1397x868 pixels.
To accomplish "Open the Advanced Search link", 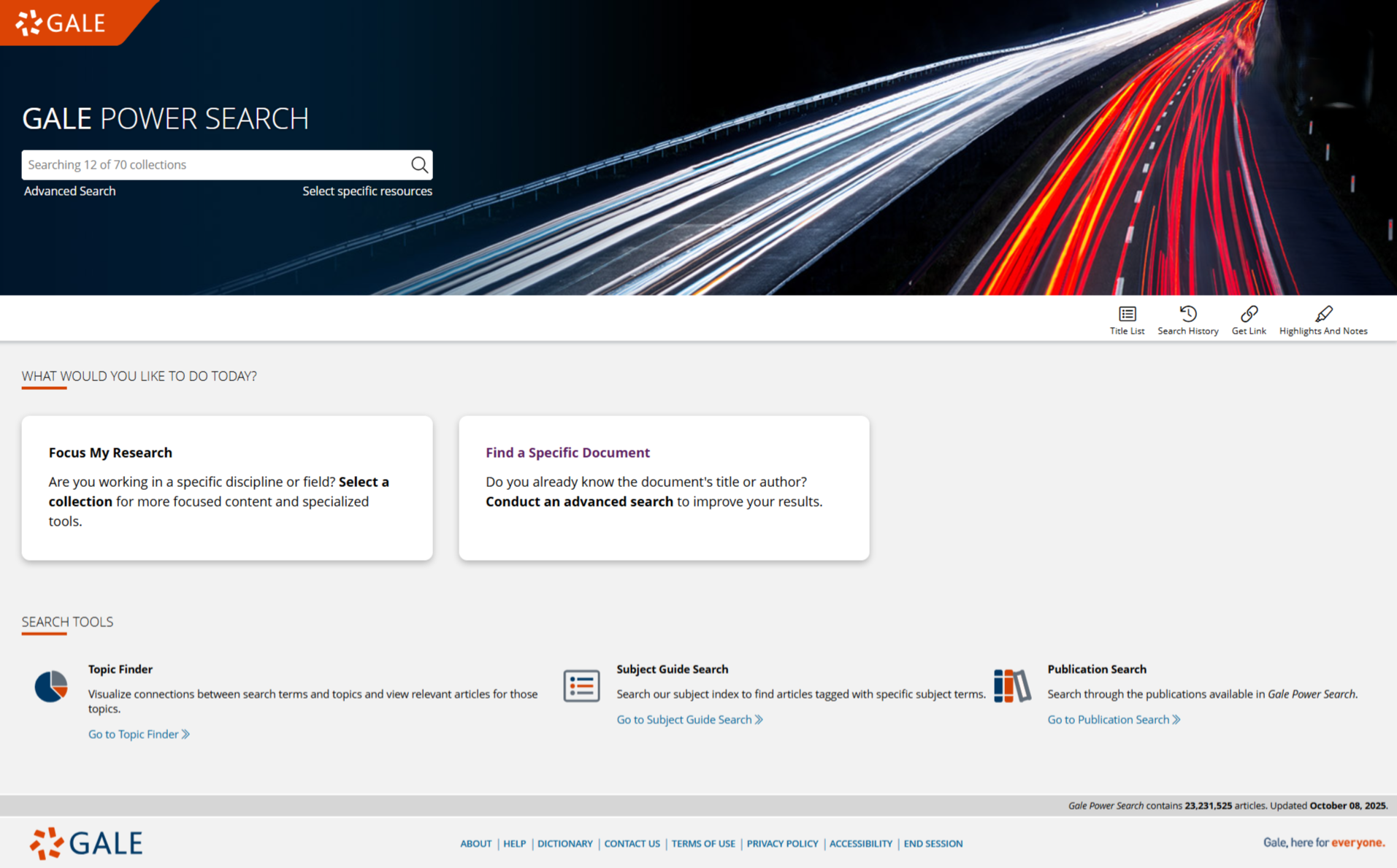I will (x=69, y=191).
